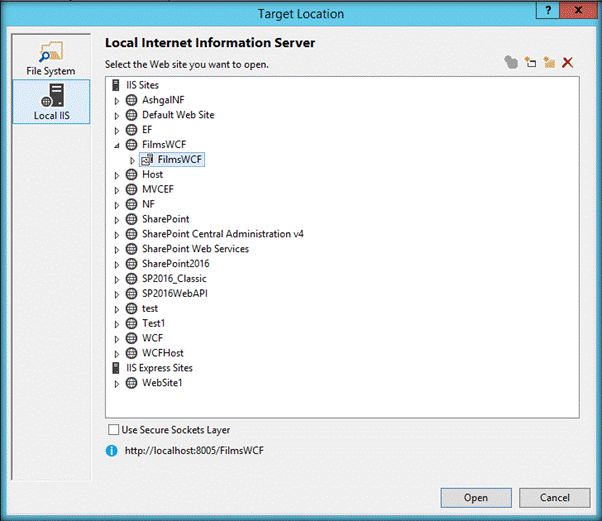Click the Create New Virtual Directory icon
Image resolution: width=602 pixels, height=521 pixels.
coord(549,62)
